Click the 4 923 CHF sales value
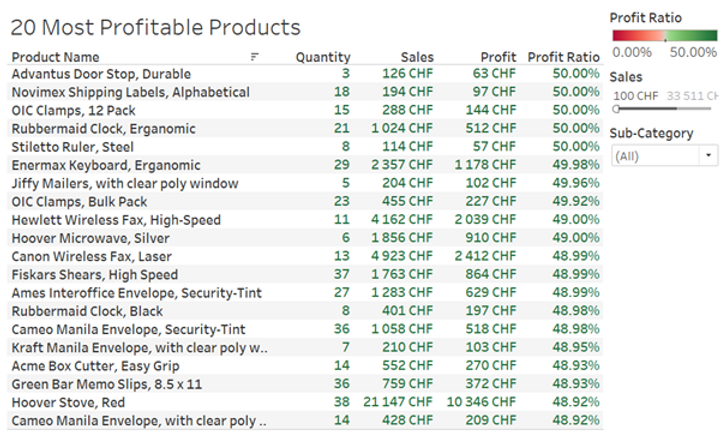The height and width of the screenshot is (438, 726). [402, 256]
